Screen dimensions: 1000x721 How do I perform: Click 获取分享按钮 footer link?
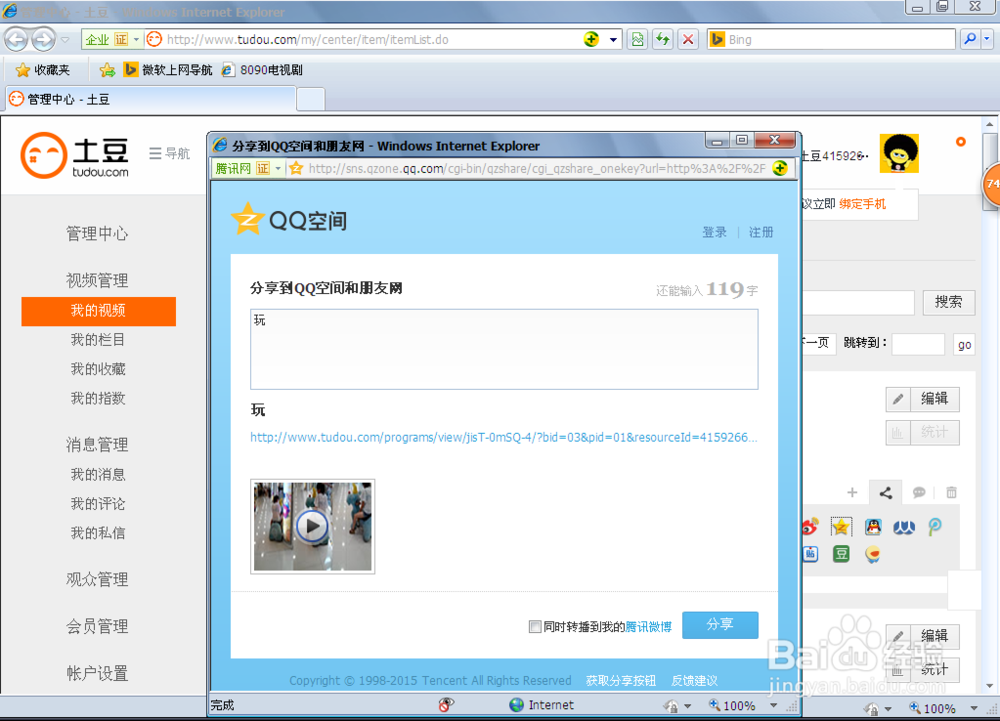[x=621, y=680]
